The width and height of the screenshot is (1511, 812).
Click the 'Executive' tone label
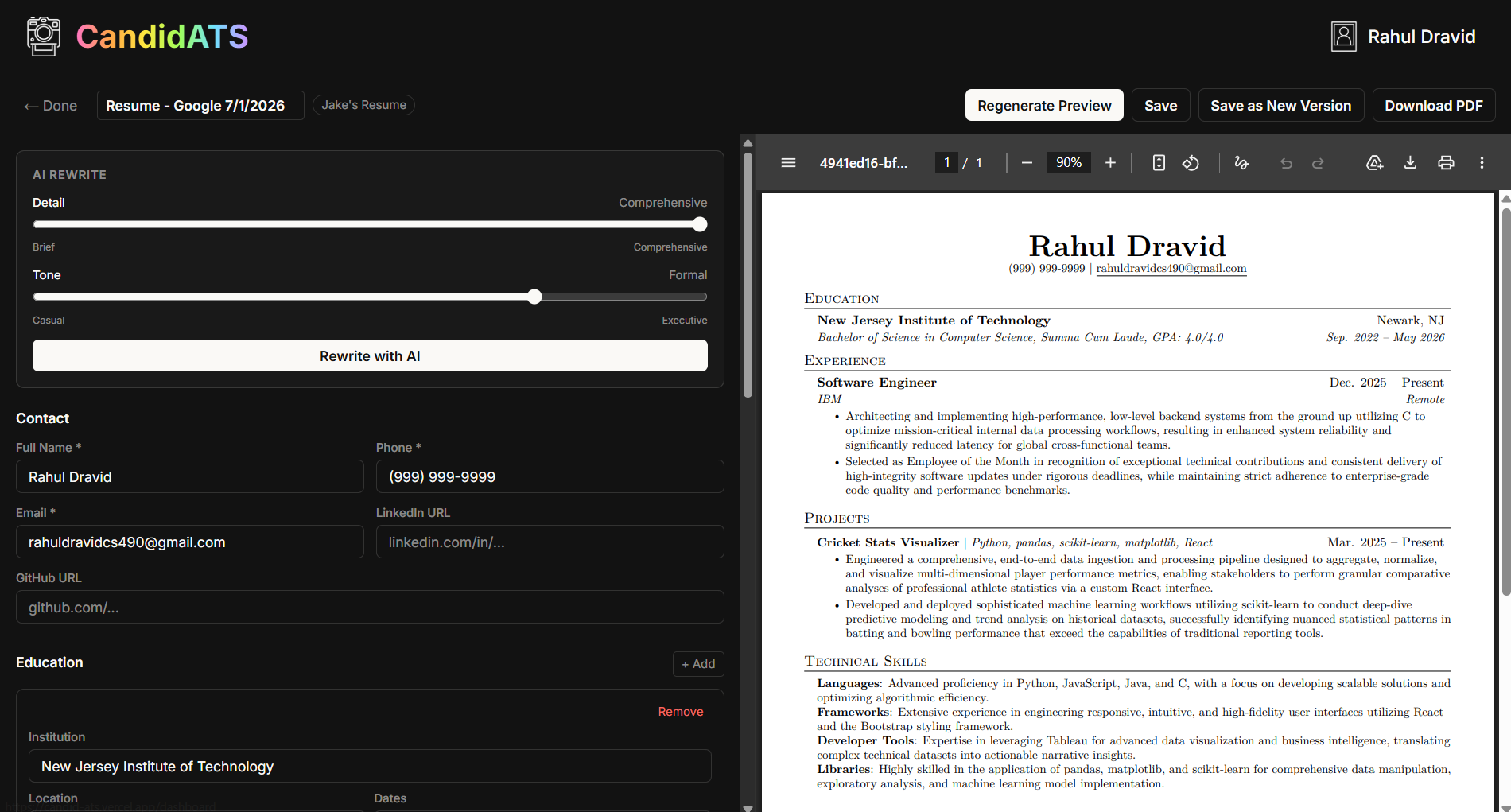pos(684,321)
